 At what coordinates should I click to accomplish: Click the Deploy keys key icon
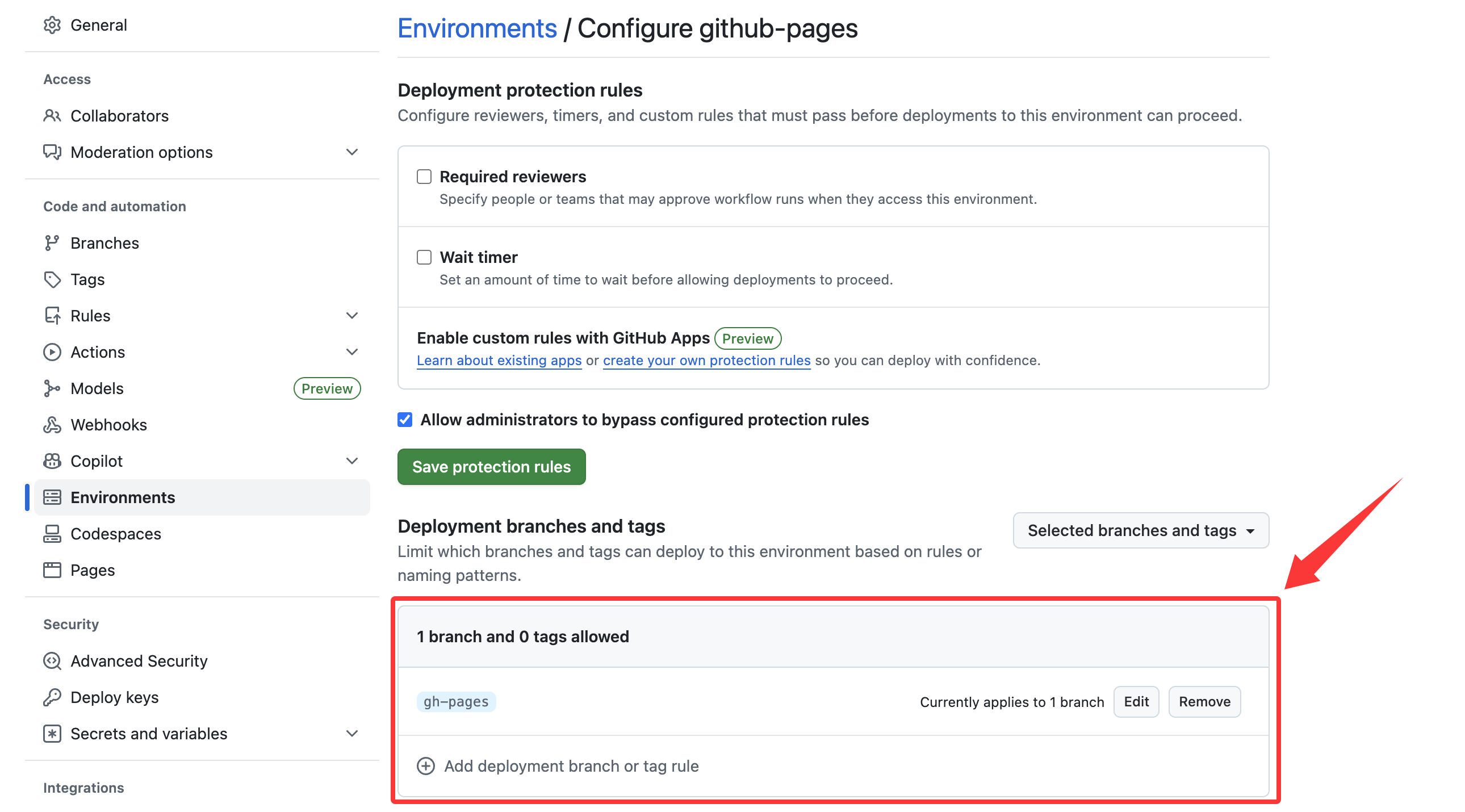point(52,698)
